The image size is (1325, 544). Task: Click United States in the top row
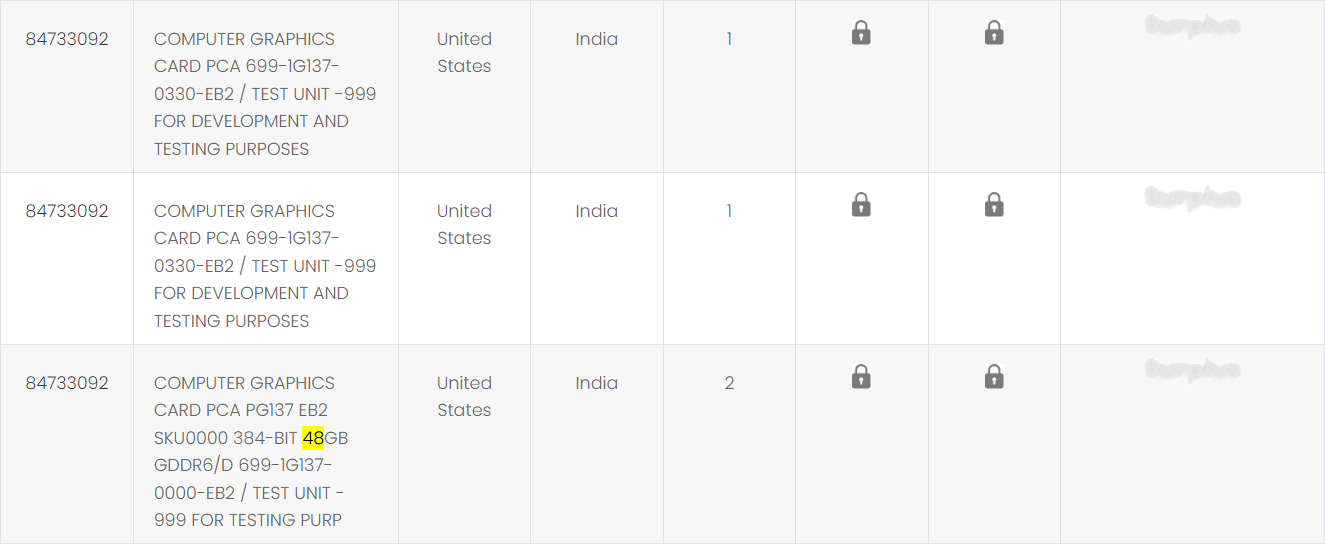[x=464, y=52]
